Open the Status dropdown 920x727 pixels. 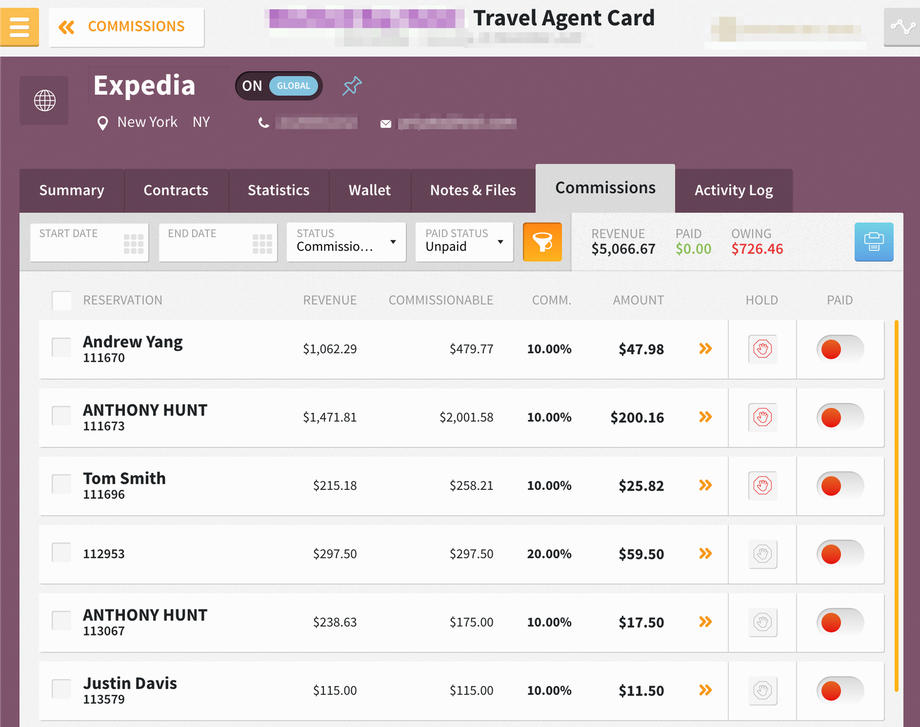(x=346, y=242)
